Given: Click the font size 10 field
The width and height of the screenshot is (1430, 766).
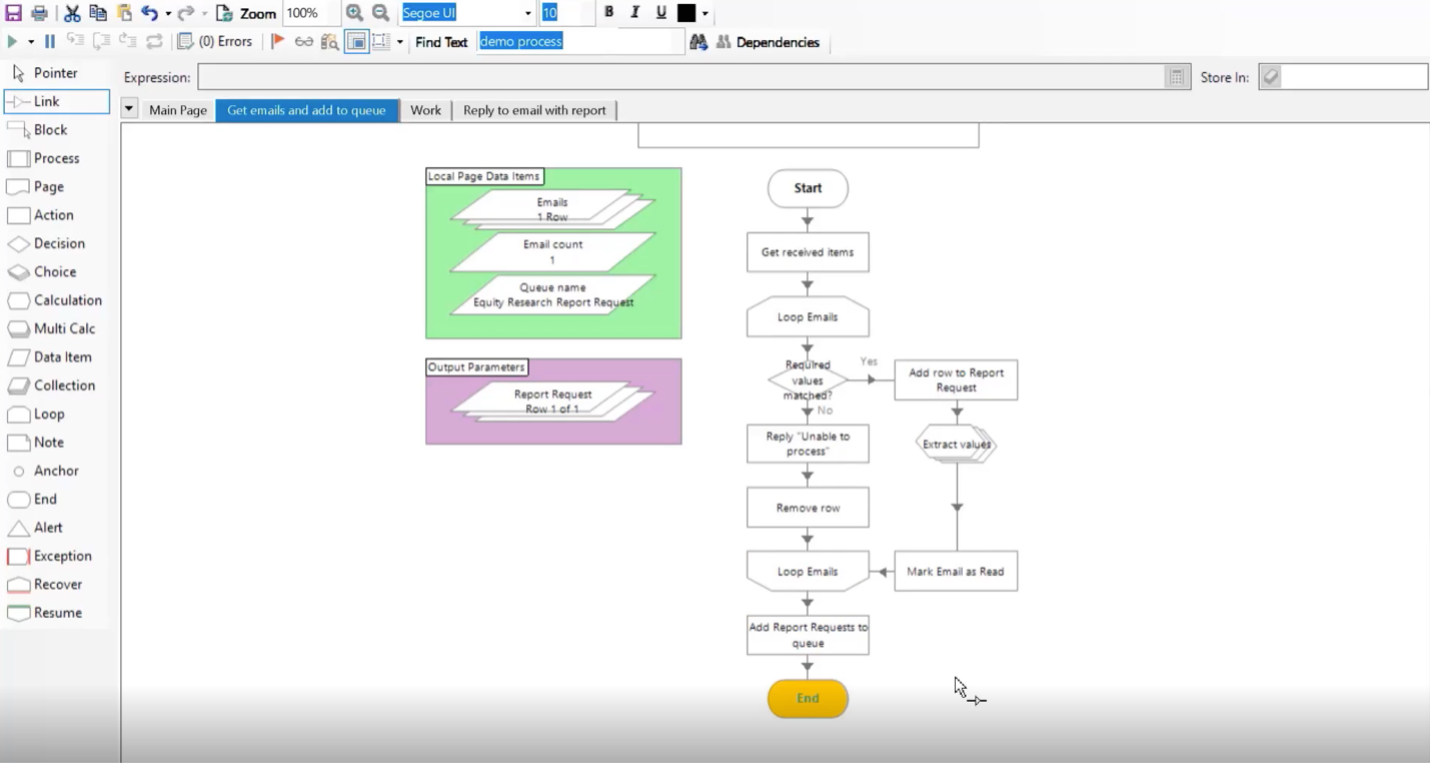Looking at the screenshot, I should coord(566,13).
